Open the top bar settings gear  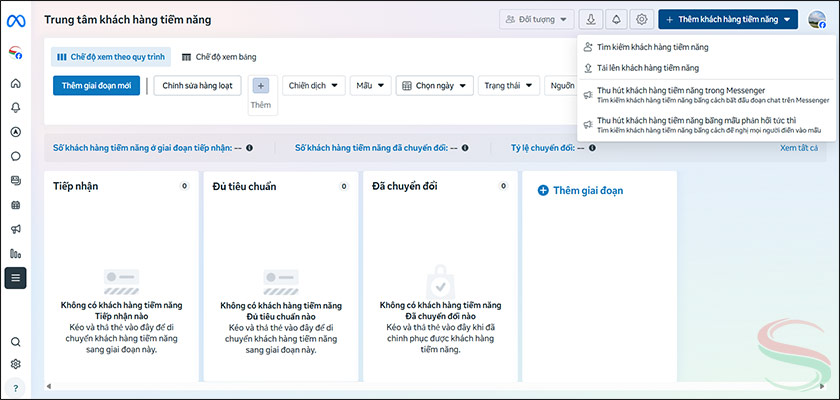tap(642, 19)
